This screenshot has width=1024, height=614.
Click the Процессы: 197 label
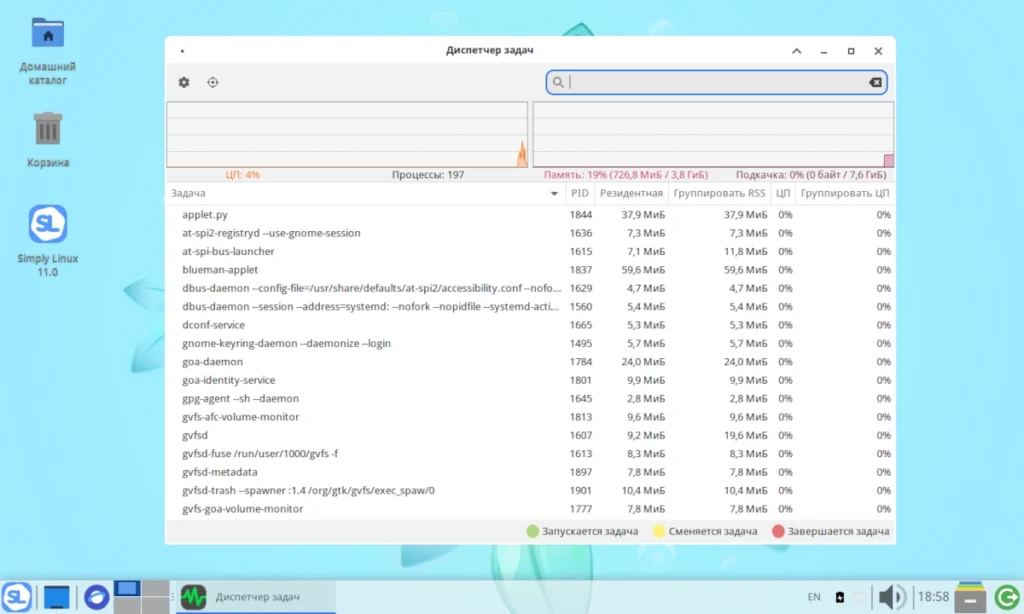point(428,175)
